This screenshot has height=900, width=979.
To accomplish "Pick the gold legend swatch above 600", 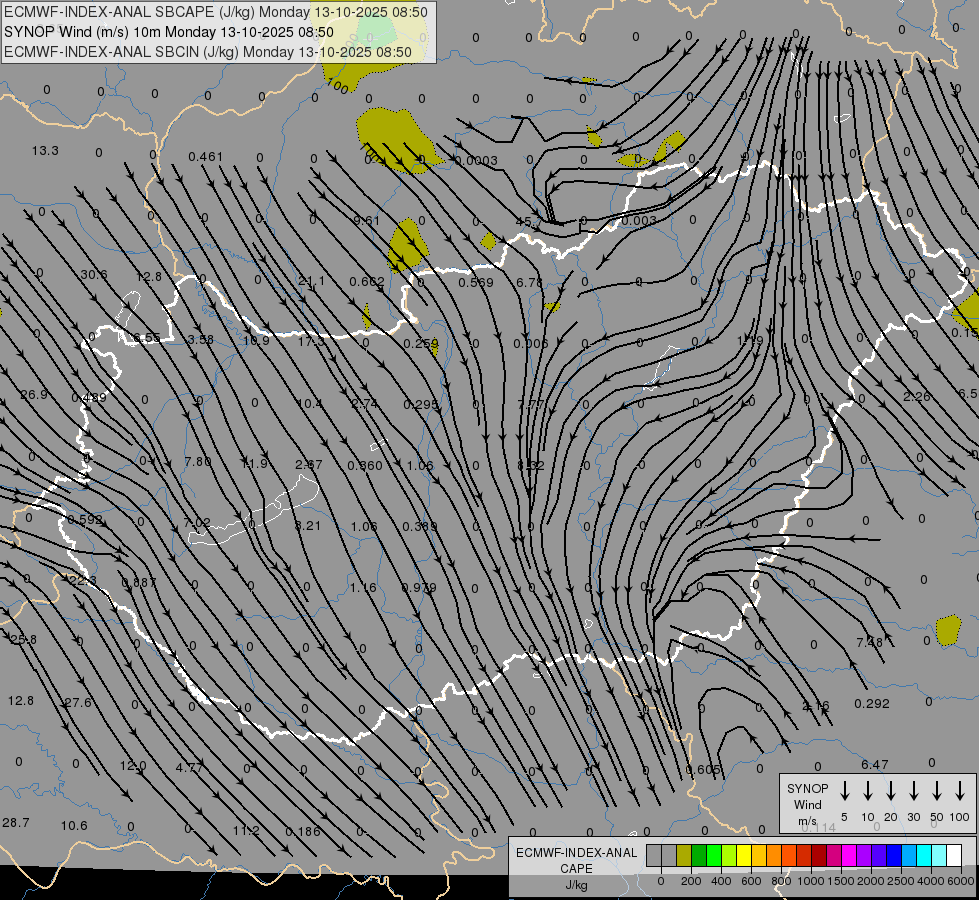I will (x=759, y=855).
